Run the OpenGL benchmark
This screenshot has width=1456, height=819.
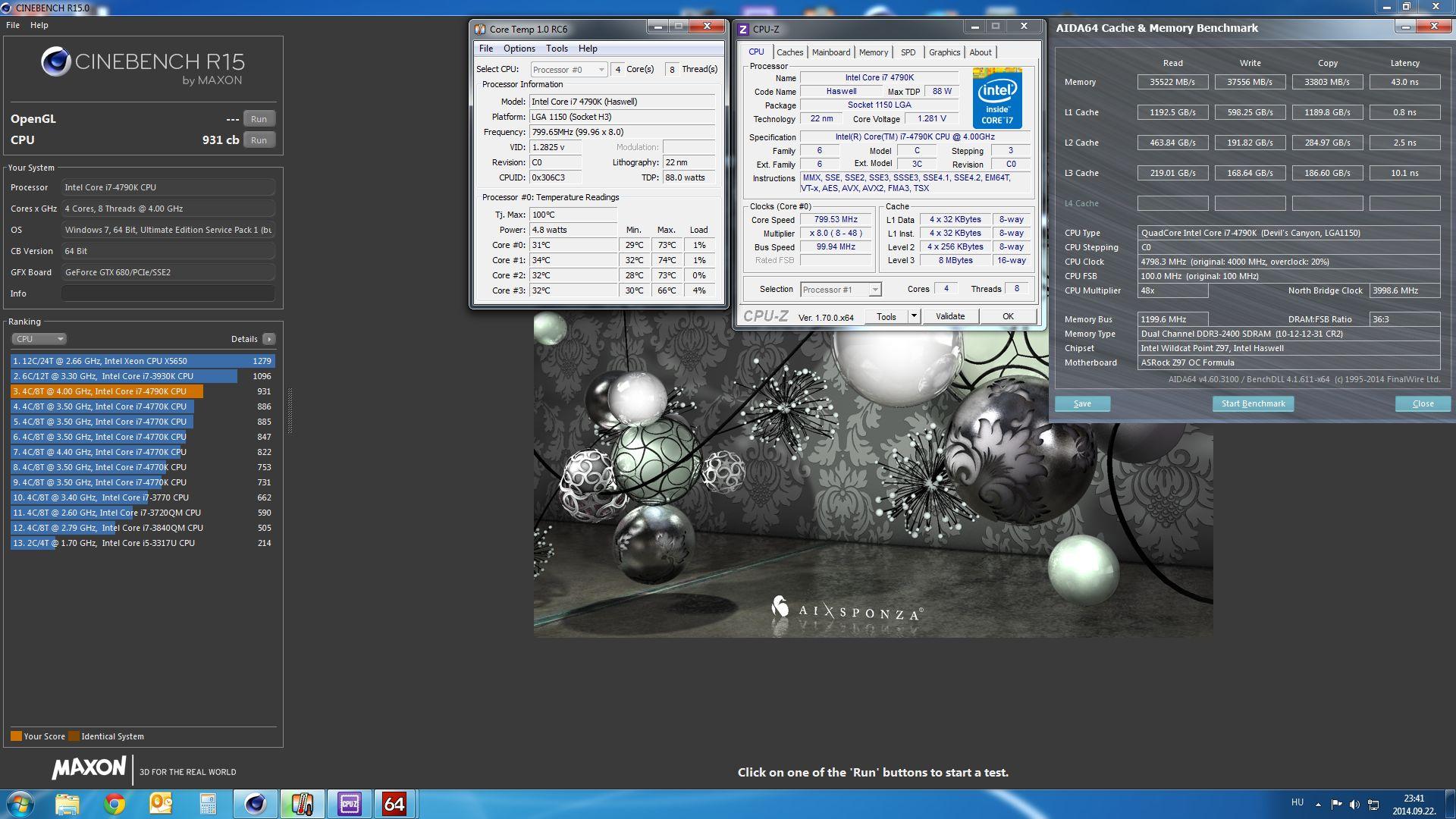[x=259, y=119]
